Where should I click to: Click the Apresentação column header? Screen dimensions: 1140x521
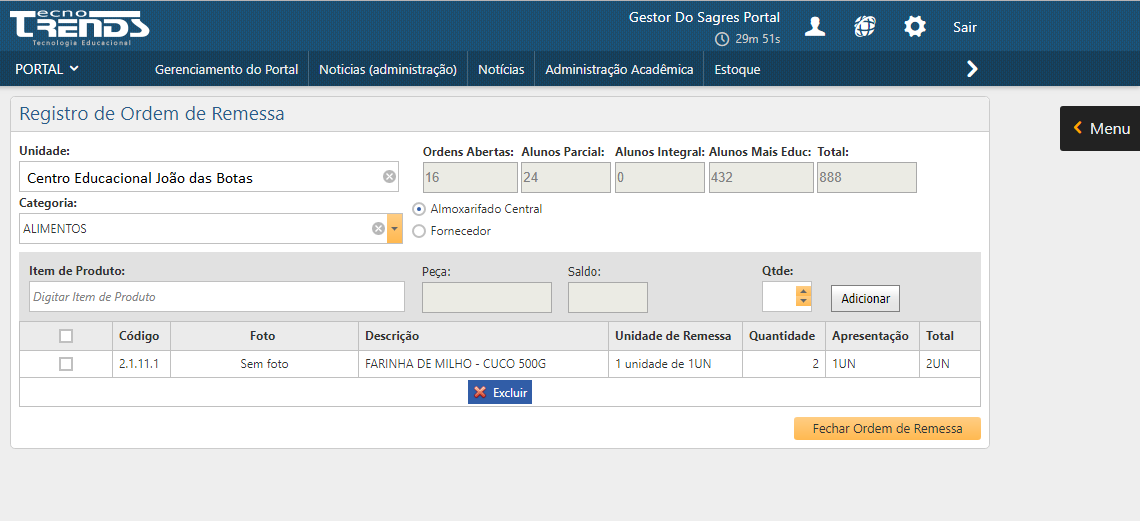[x=872, y=336]
